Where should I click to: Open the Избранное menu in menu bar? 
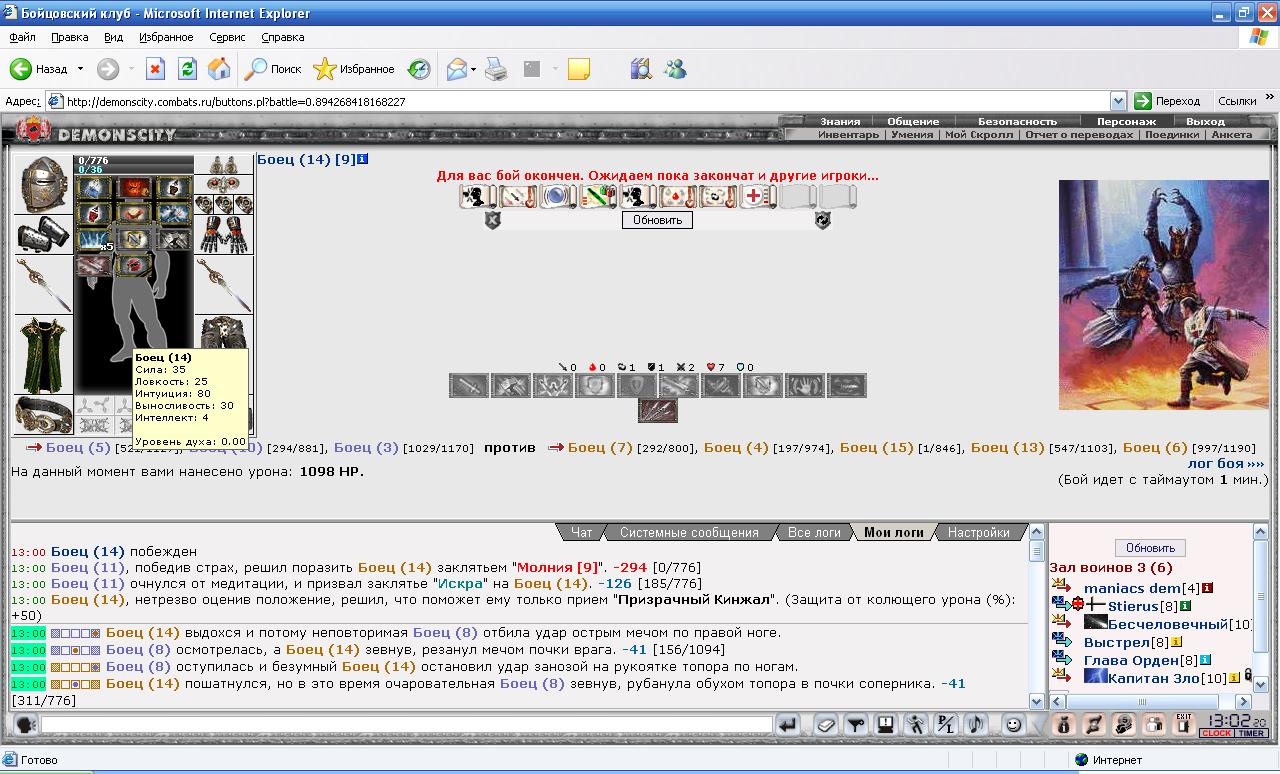[166, 37]
